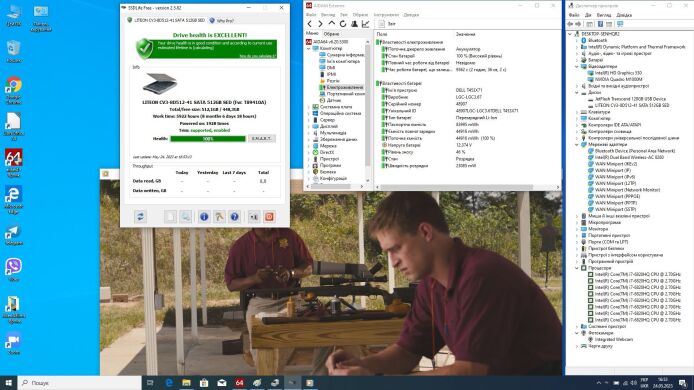Screen dimensions: 694x390
Task: Click the forward arrow in Device Manager toolbar
Action: click(578, 24)
